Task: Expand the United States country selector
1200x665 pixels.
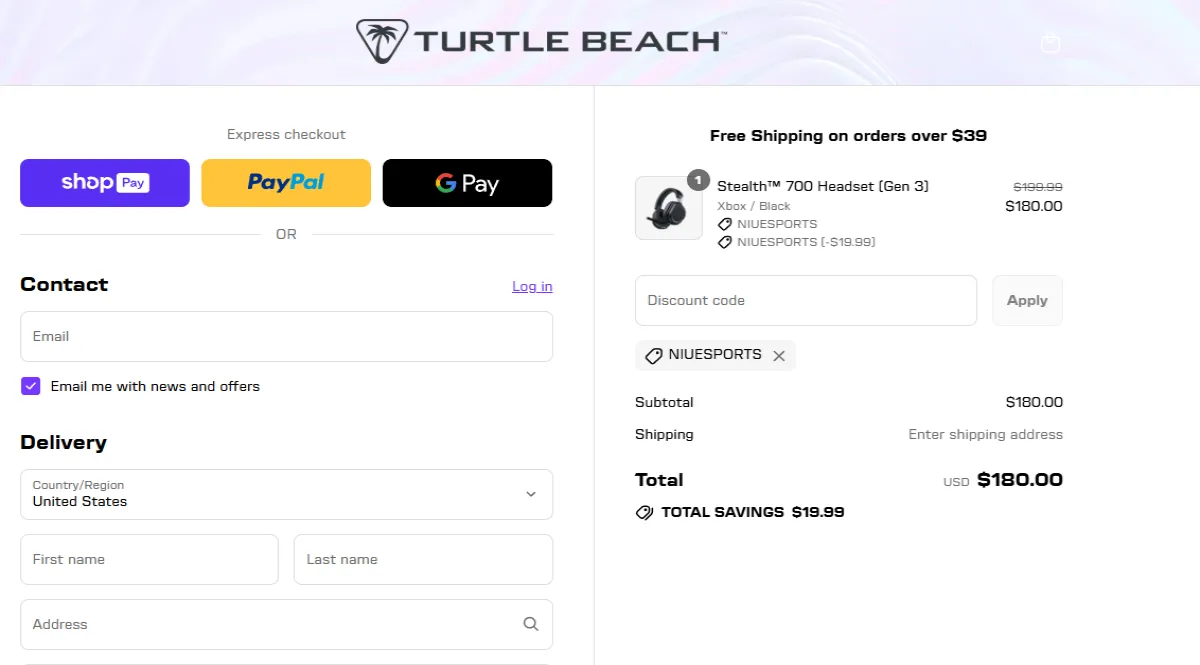Action: tap(286, 494)
